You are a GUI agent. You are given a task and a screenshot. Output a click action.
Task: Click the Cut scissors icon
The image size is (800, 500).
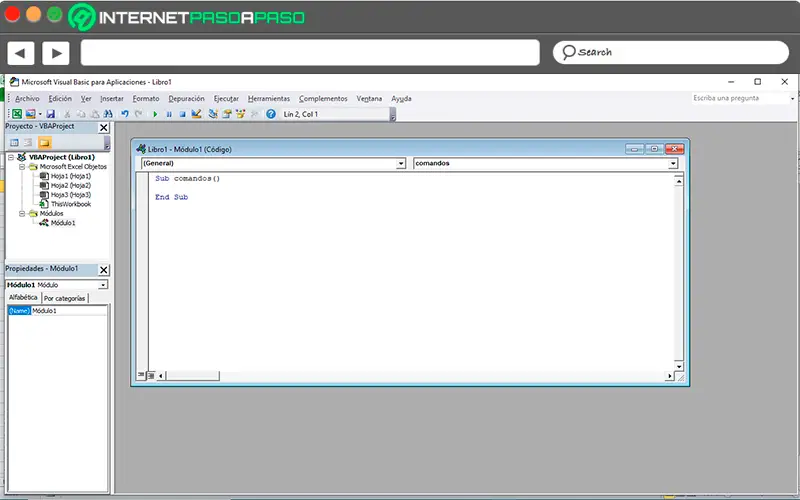[67, 114]
